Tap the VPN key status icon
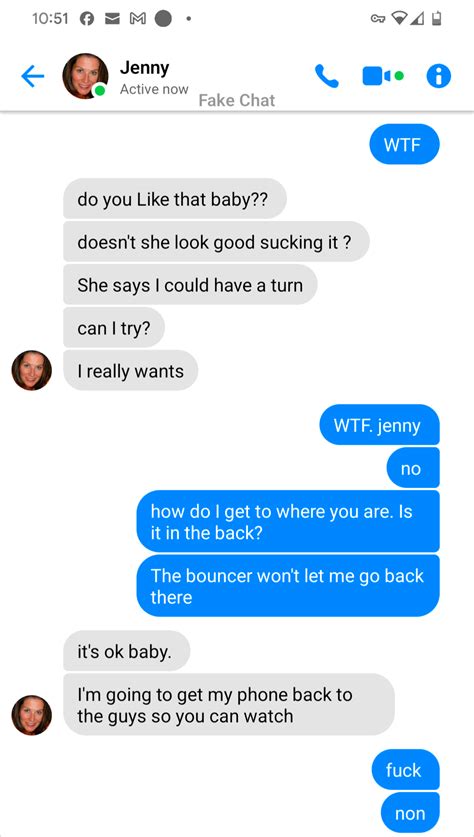Screen dimensions: 474x837 377,19
